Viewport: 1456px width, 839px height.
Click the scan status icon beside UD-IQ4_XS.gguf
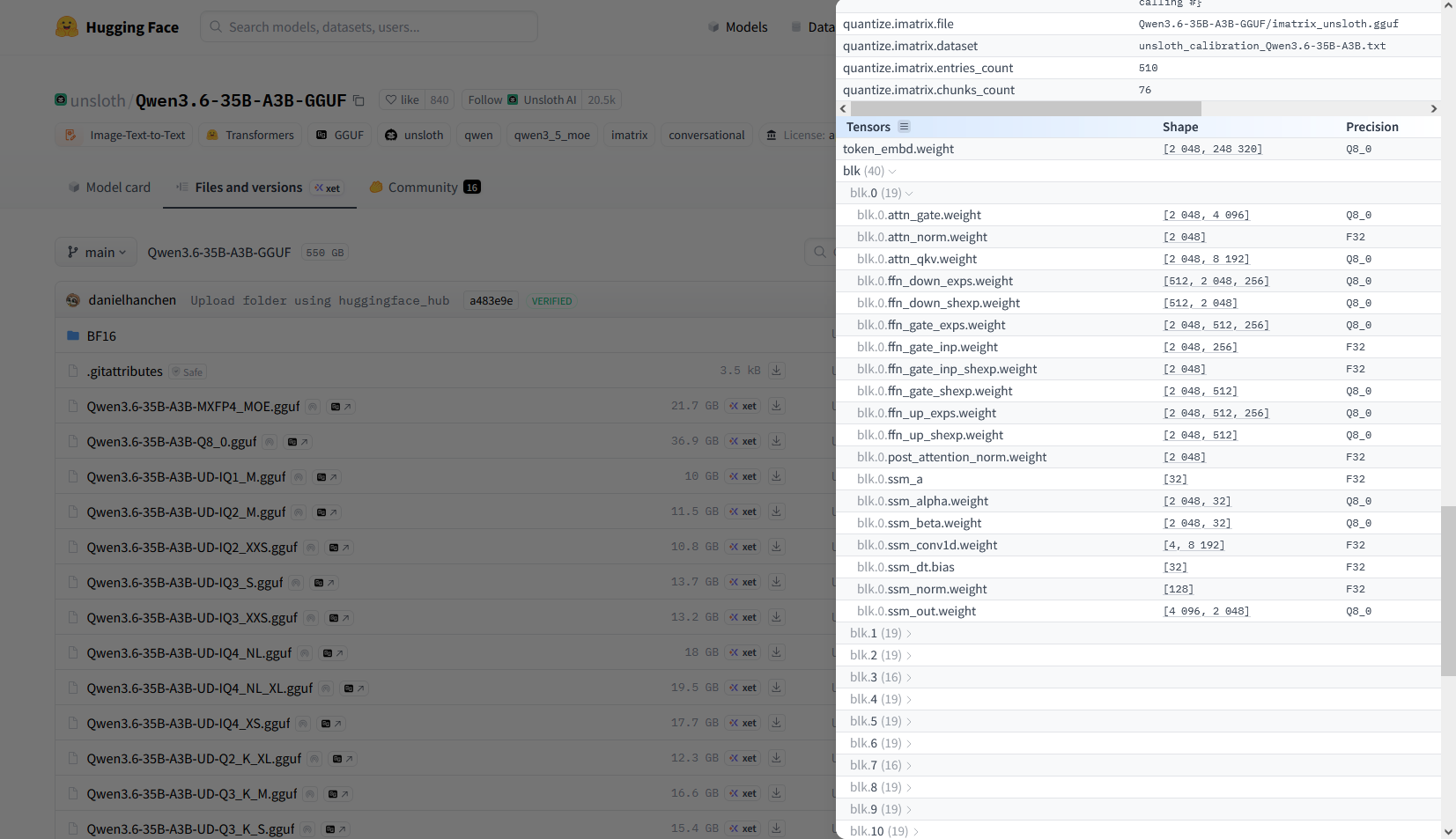click(303, 724)
